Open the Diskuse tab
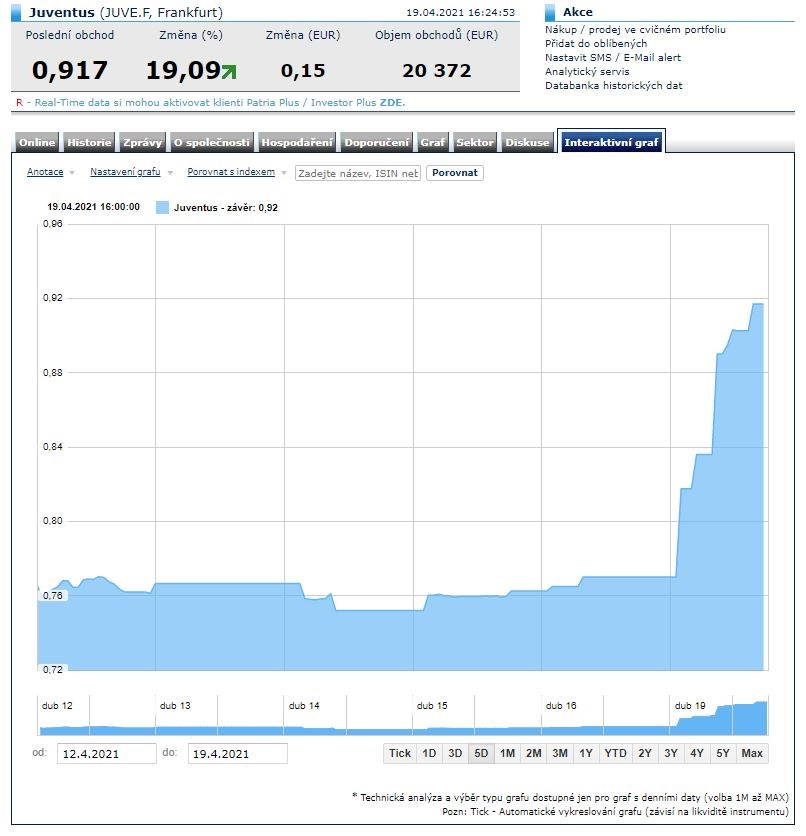This screenshot has height=836, width=806. (527, 143)
